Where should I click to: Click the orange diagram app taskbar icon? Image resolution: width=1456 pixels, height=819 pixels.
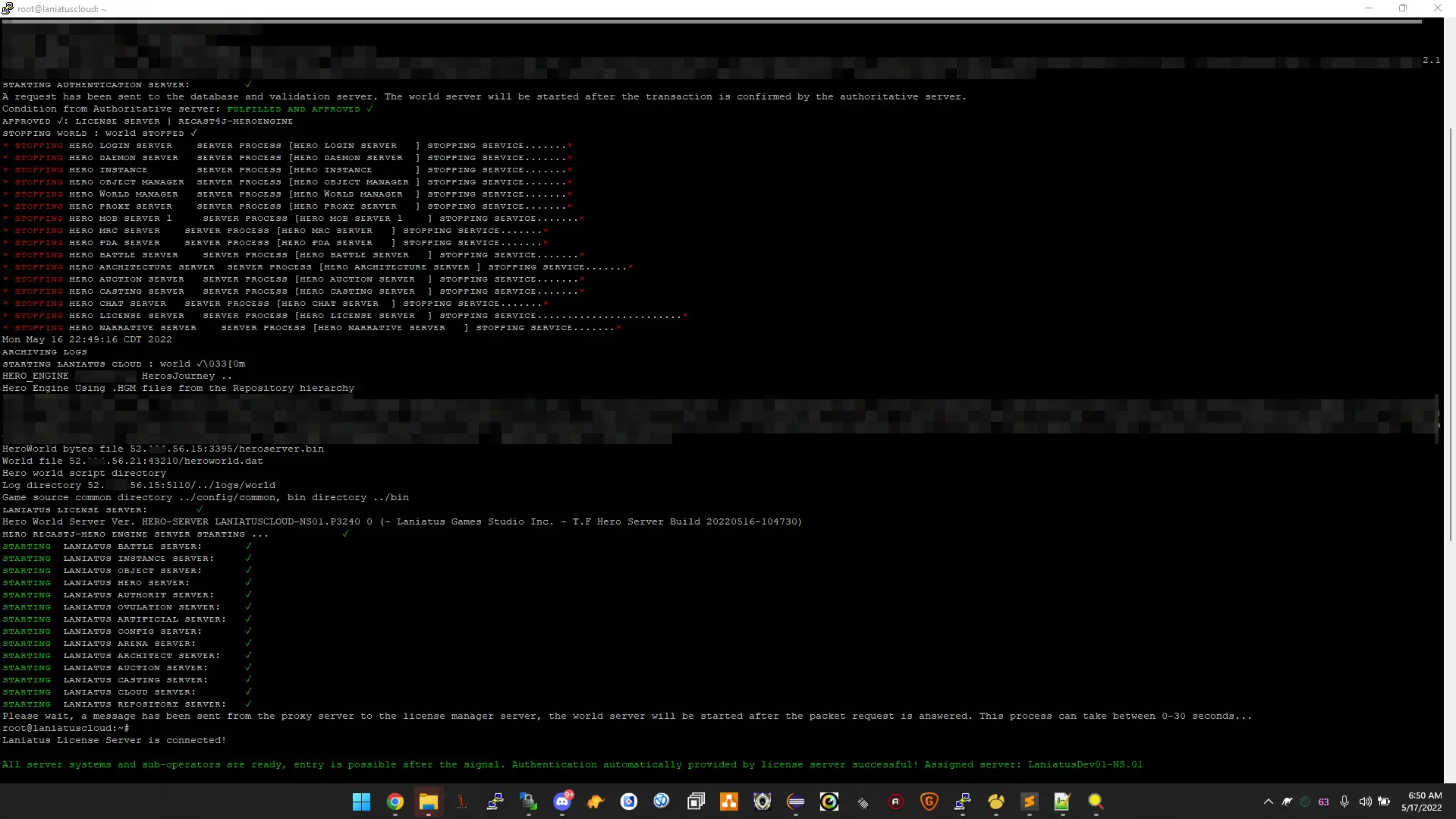[729, 802]
